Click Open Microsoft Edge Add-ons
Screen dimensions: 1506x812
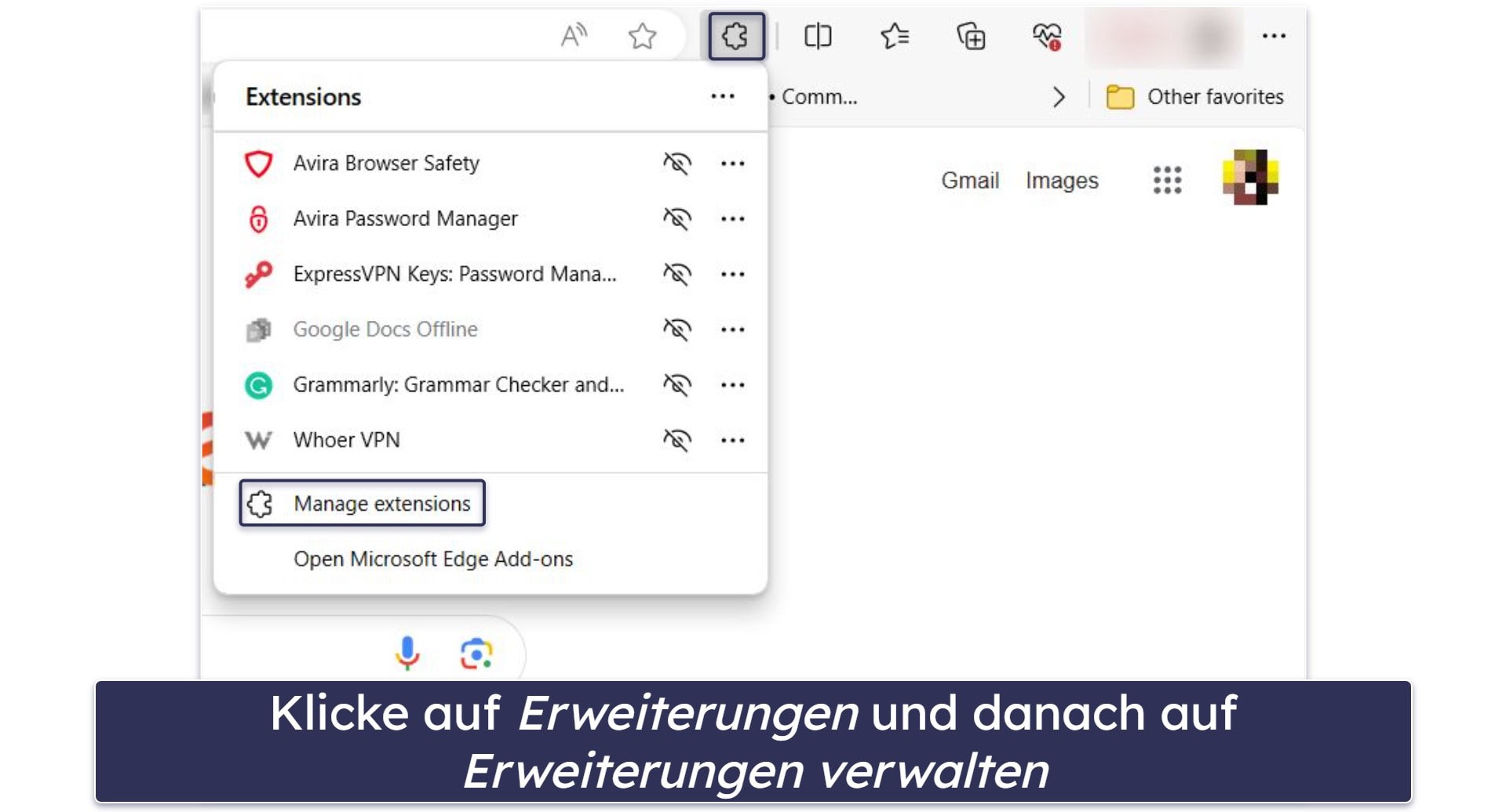(433, 559)
